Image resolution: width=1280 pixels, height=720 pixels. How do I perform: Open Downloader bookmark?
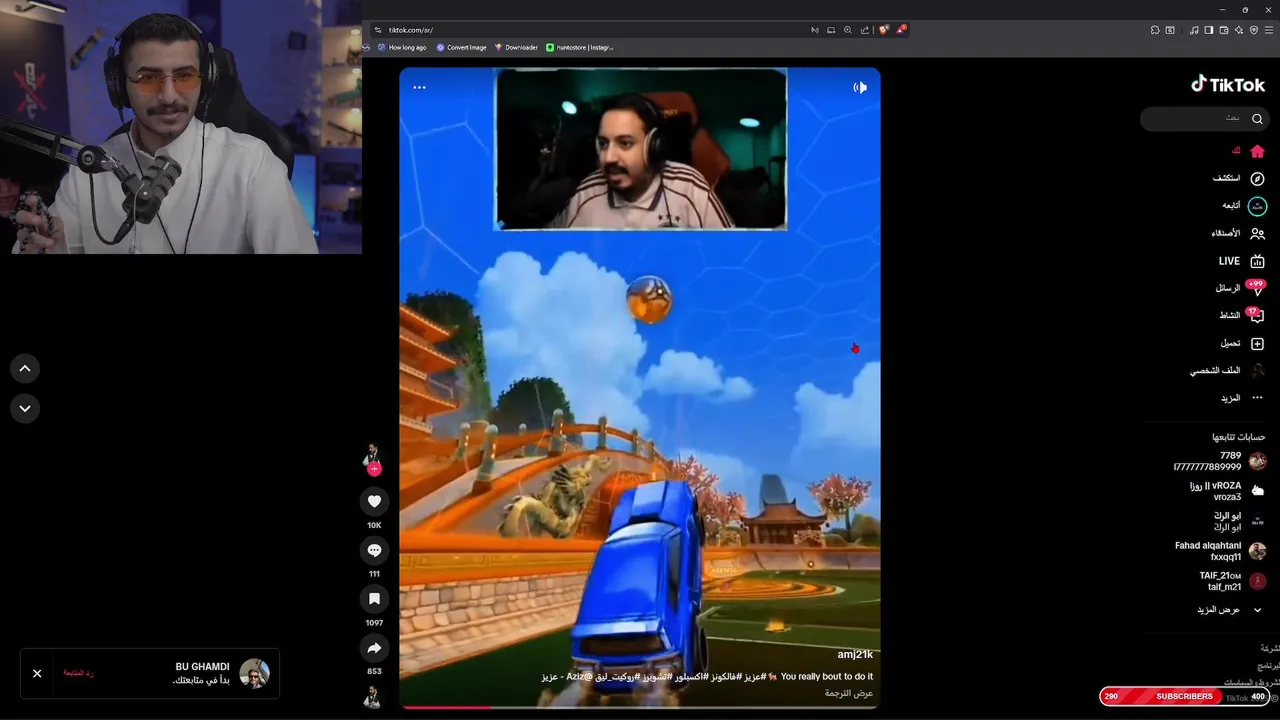(x=516, y=47)
